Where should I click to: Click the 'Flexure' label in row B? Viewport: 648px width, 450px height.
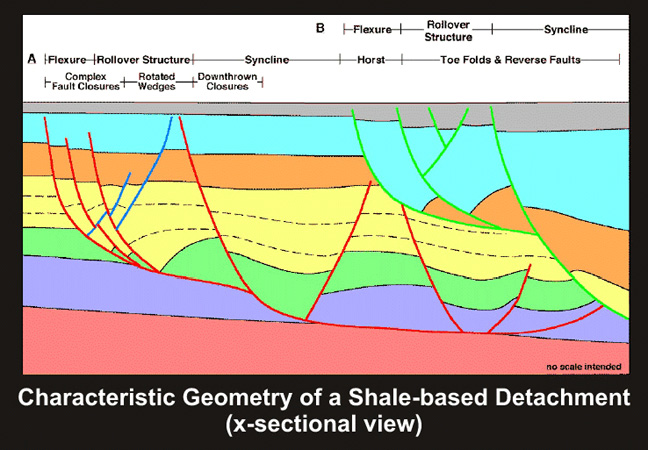(372, 30)
